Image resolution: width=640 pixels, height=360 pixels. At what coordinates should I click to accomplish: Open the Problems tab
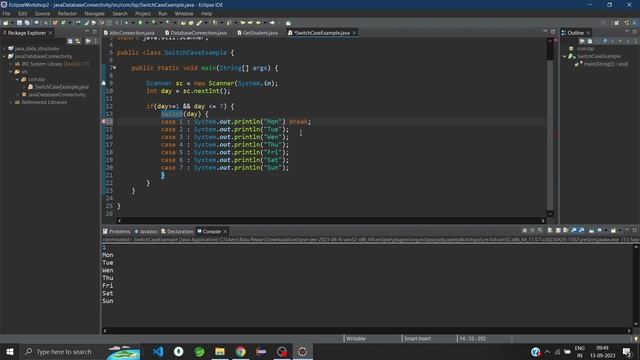(117, 231)
